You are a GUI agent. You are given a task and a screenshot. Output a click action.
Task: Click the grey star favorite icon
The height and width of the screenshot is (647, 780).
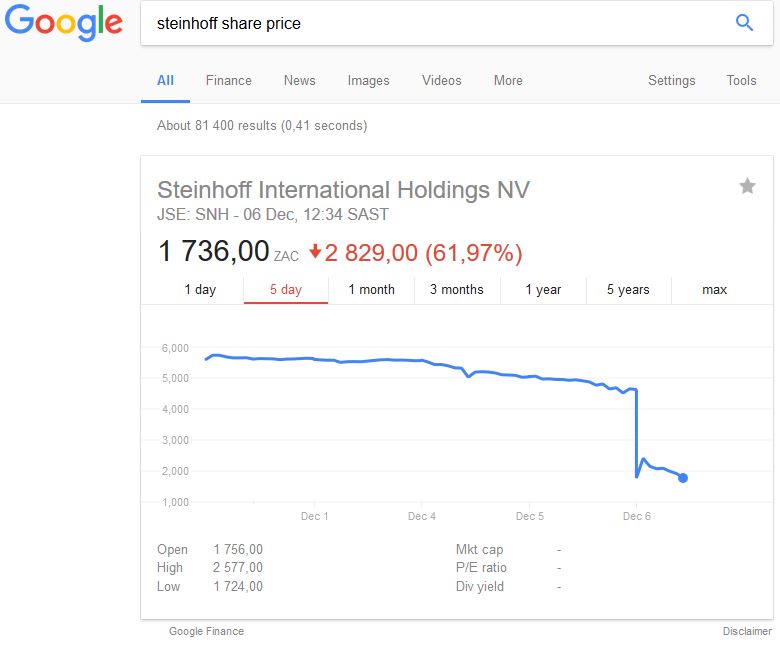(747, 186)
